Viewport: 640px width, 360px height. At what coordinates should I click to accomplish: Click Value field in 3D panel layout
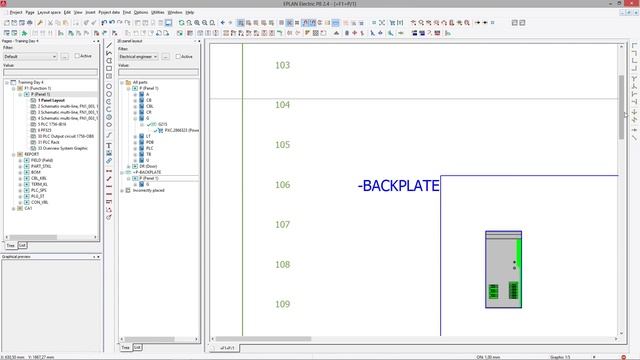pyautogui.click(x=158, y=72)
